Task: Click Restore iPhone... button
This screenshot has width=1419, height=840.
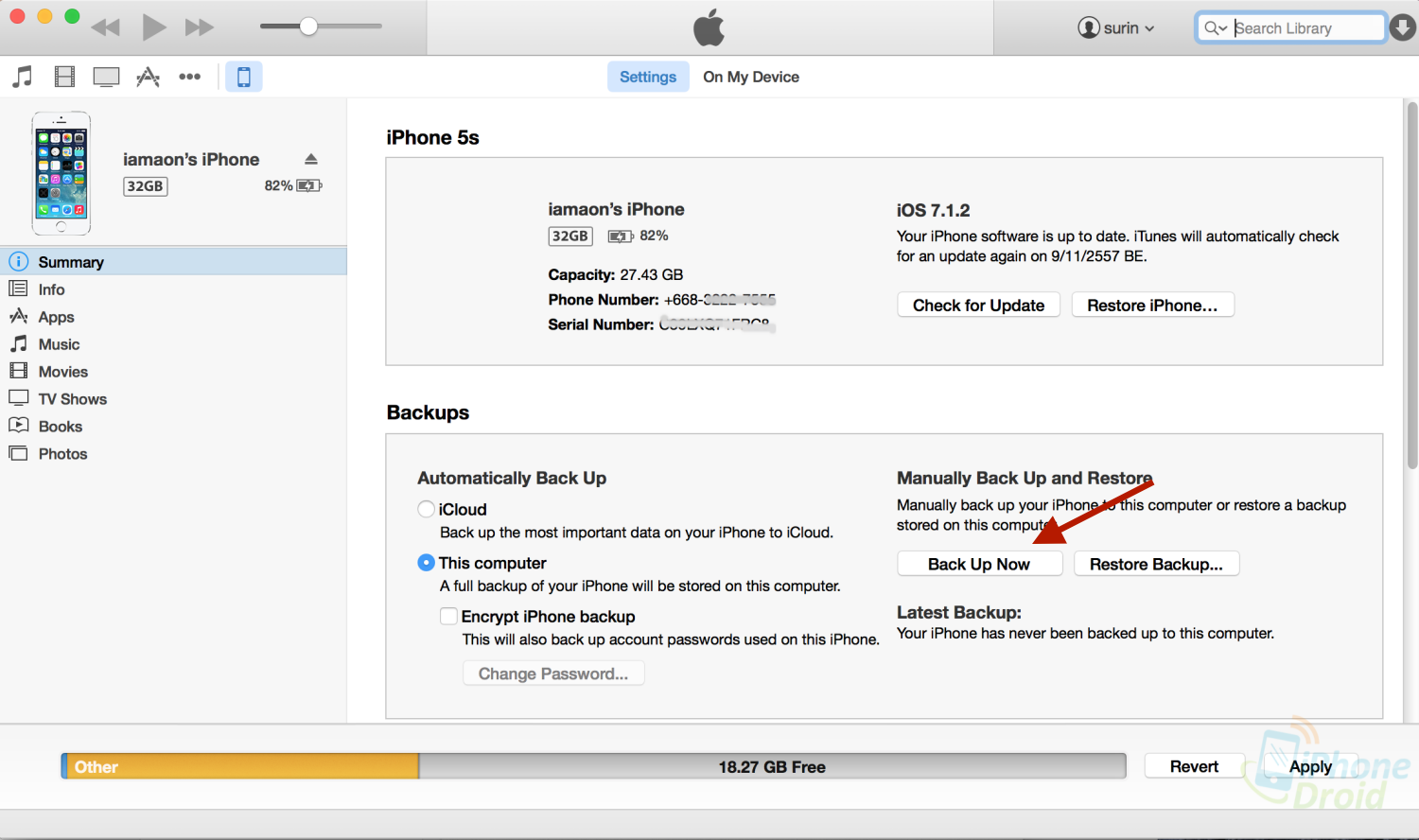Action: (x=1153, y=305)
